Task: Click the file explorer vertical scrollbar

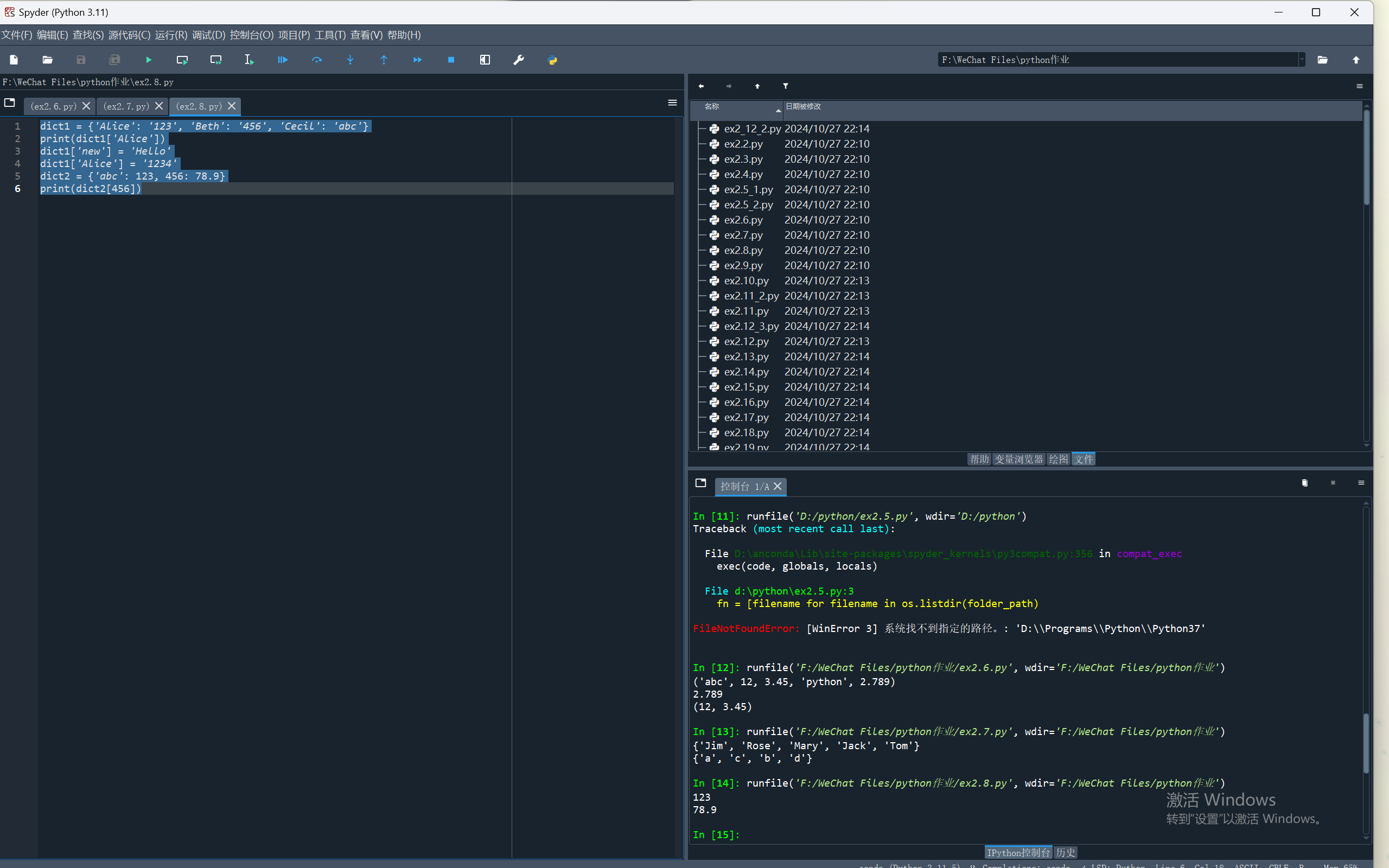Action: pyautogui.click(x=1367, y=158)
